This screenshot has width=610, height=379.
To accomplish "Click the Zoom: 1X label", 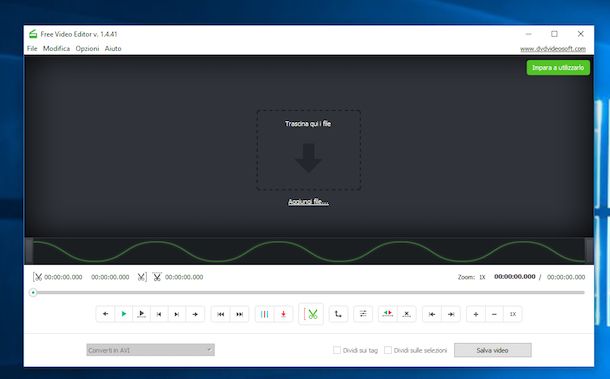I will tap(472, 277).
